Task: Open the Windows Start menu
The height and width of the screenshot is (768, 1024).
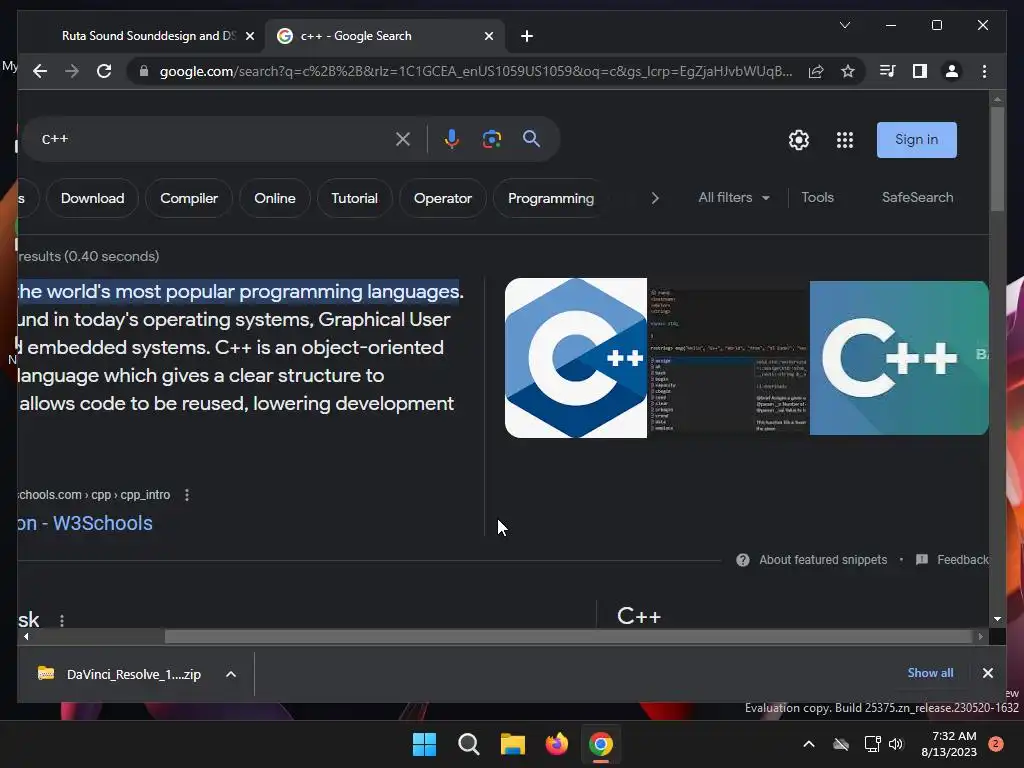Action: tap(424, 744)
